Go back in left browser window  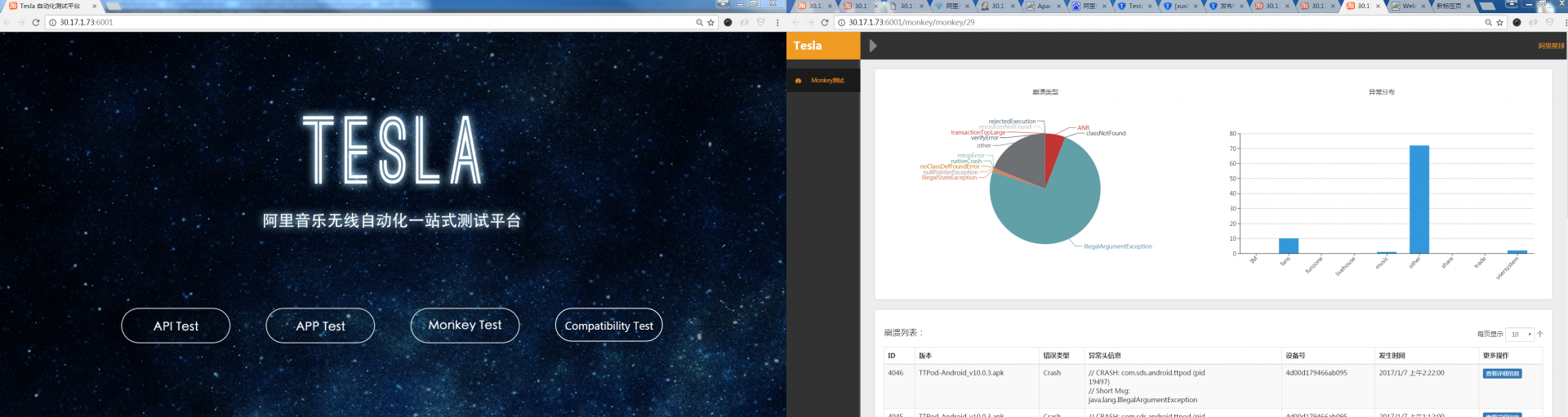[7, 22]
